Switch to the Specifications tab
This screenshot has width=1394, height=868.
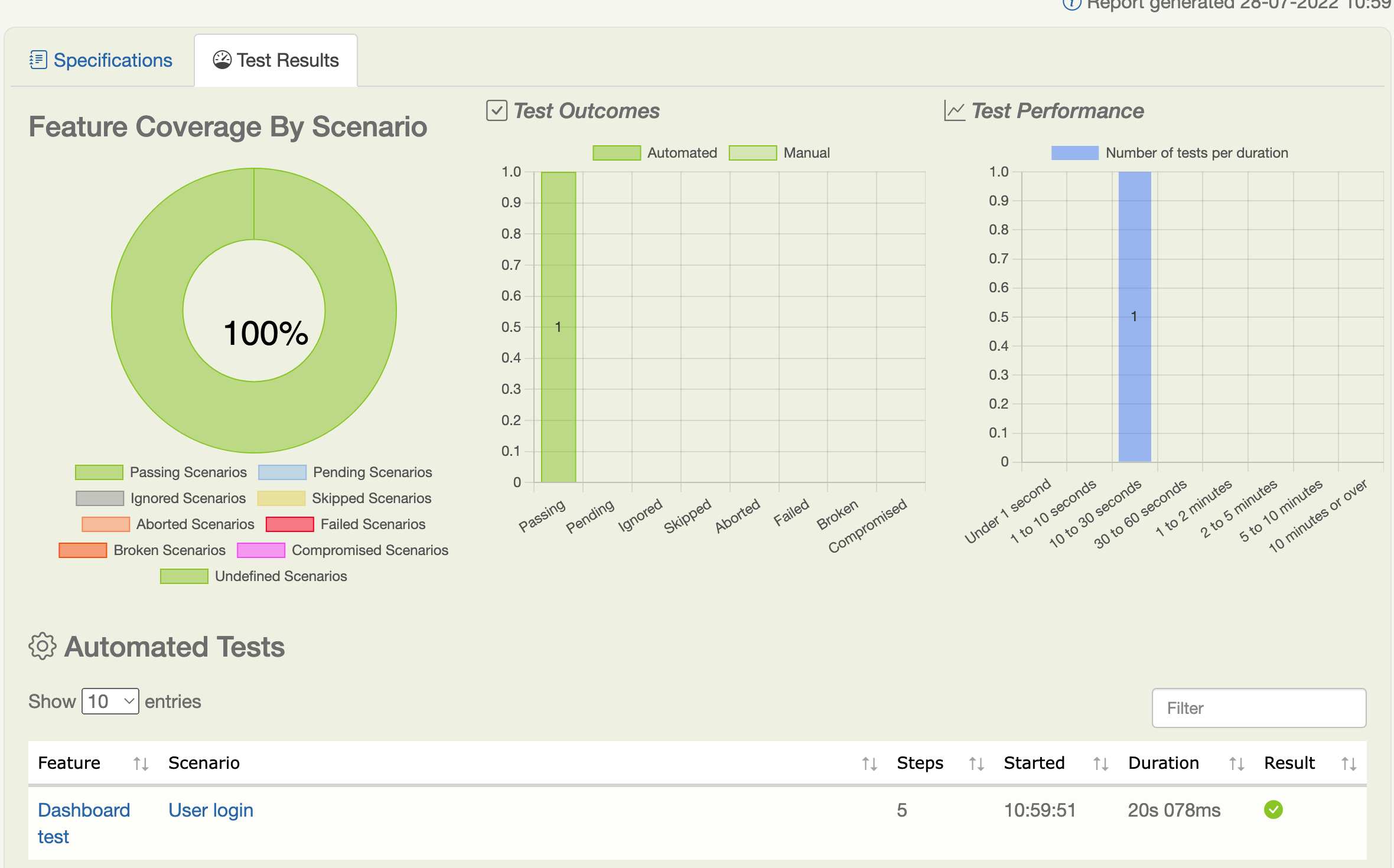click(112, 60)
